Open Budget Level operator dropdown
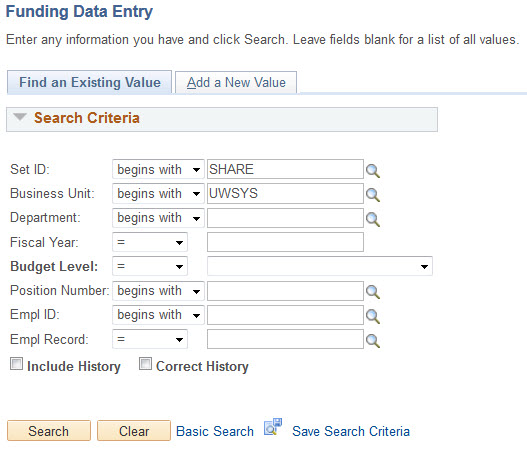This screenshot has width=527, height=454. tap(150, 266)
